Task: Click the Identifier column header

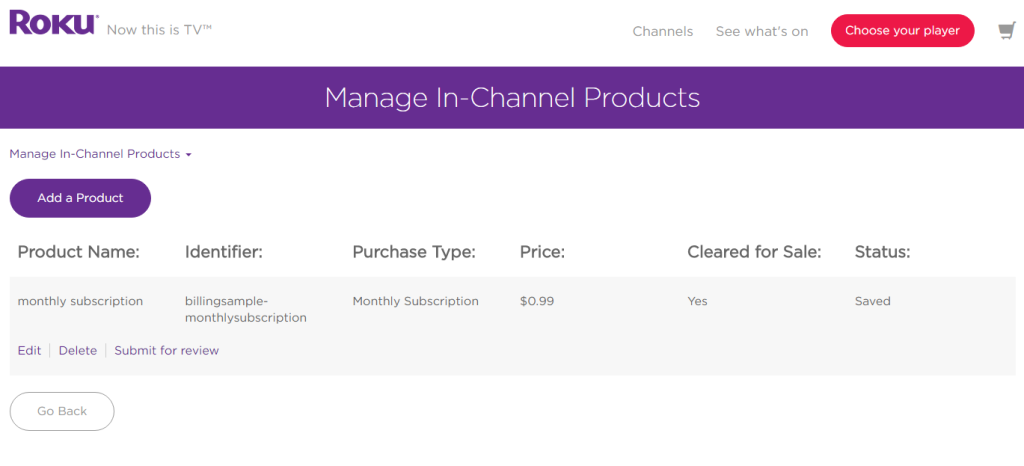Action: click(223, 252)
